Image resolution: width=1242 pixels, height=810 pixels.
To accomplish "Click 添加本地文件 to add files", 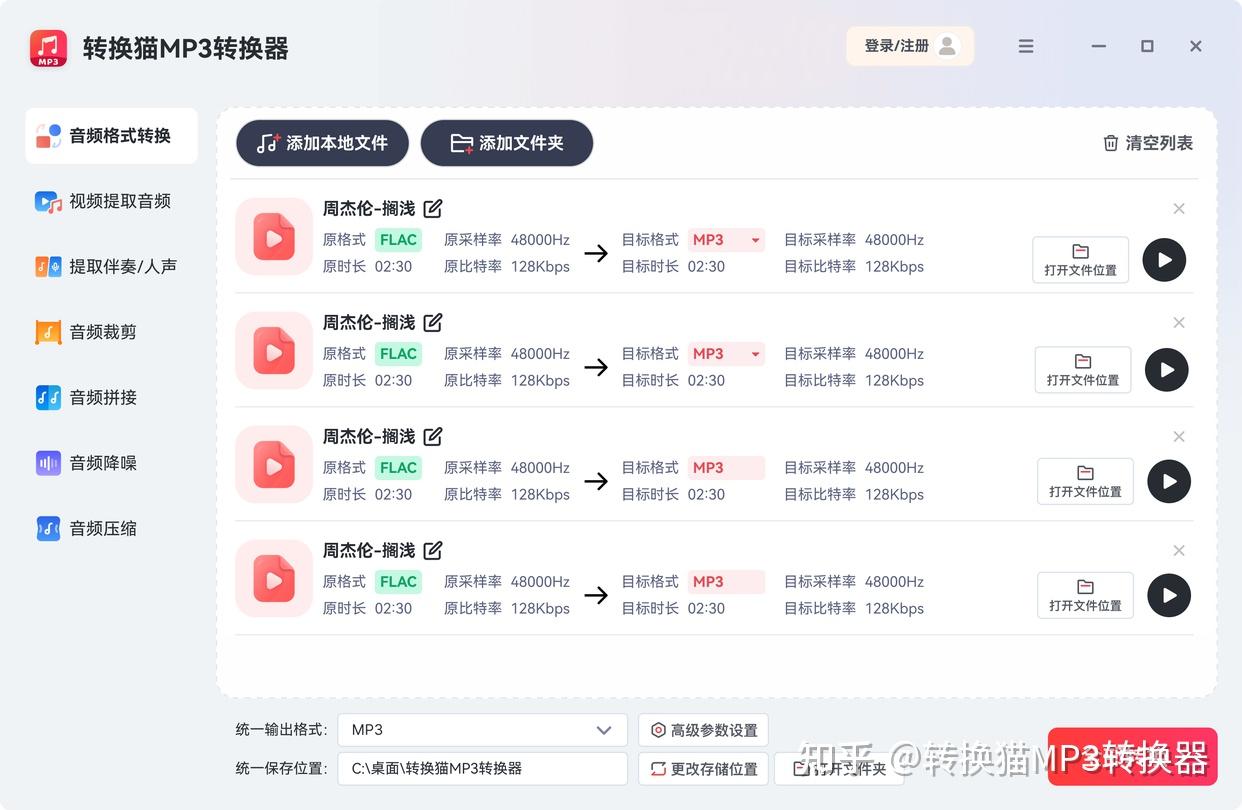I will coord(321,143).
